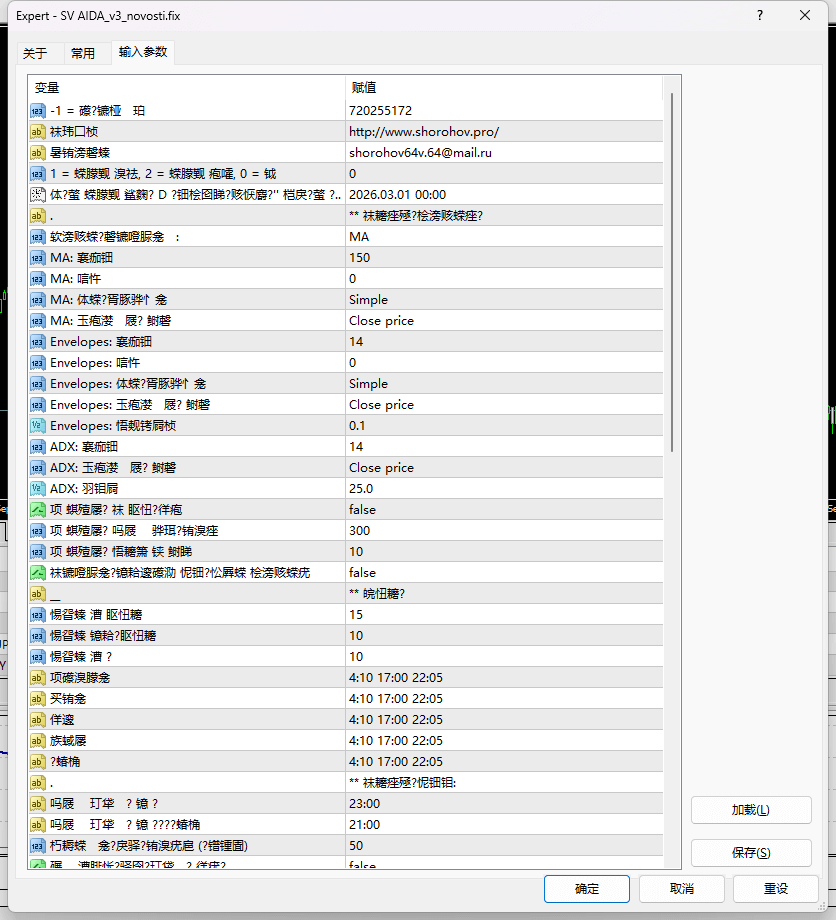Click the string icon in the 21:00 row
This screenshot has width=836, height=920.
pos(38,825)
